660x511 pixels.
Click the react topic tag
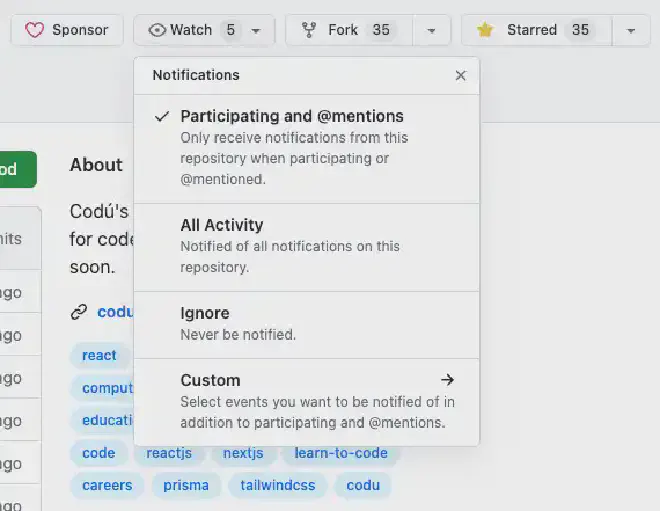[x=99, y=355]
